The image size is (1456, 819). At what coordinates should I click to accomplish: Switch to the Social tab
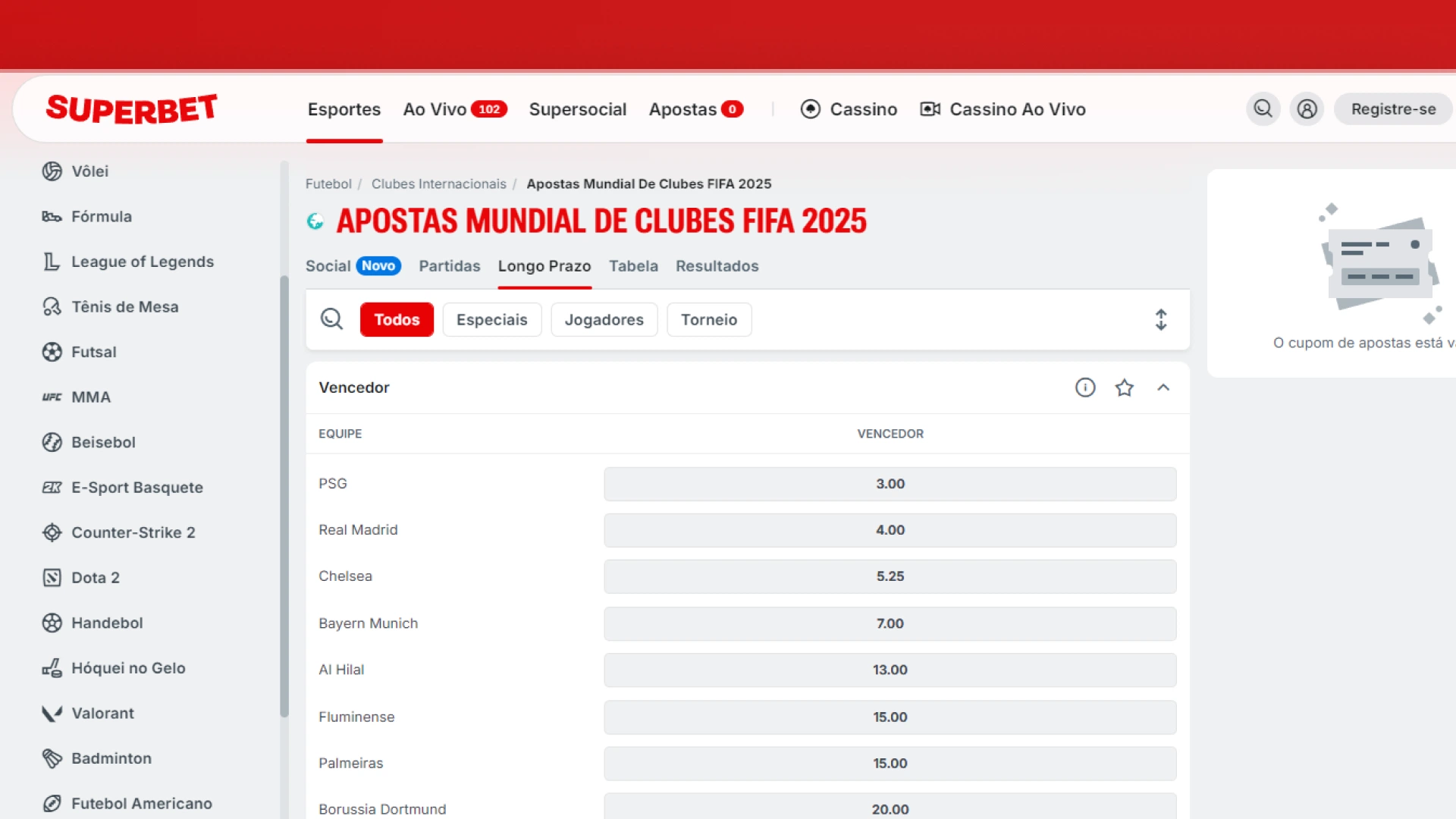(328, 266)
